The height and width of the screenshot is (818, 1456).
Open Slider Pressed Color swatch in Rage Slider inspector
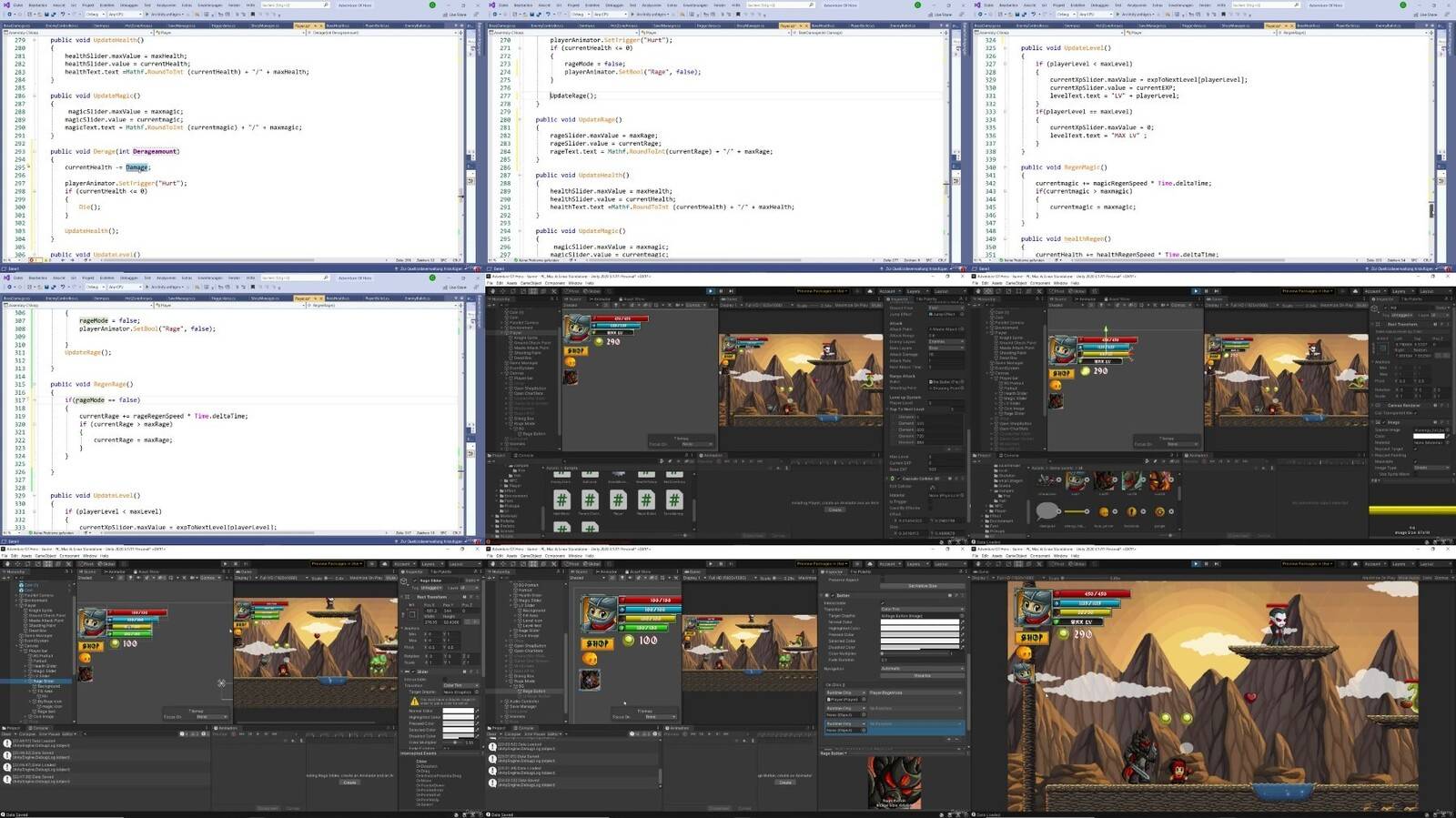point(459,723)
